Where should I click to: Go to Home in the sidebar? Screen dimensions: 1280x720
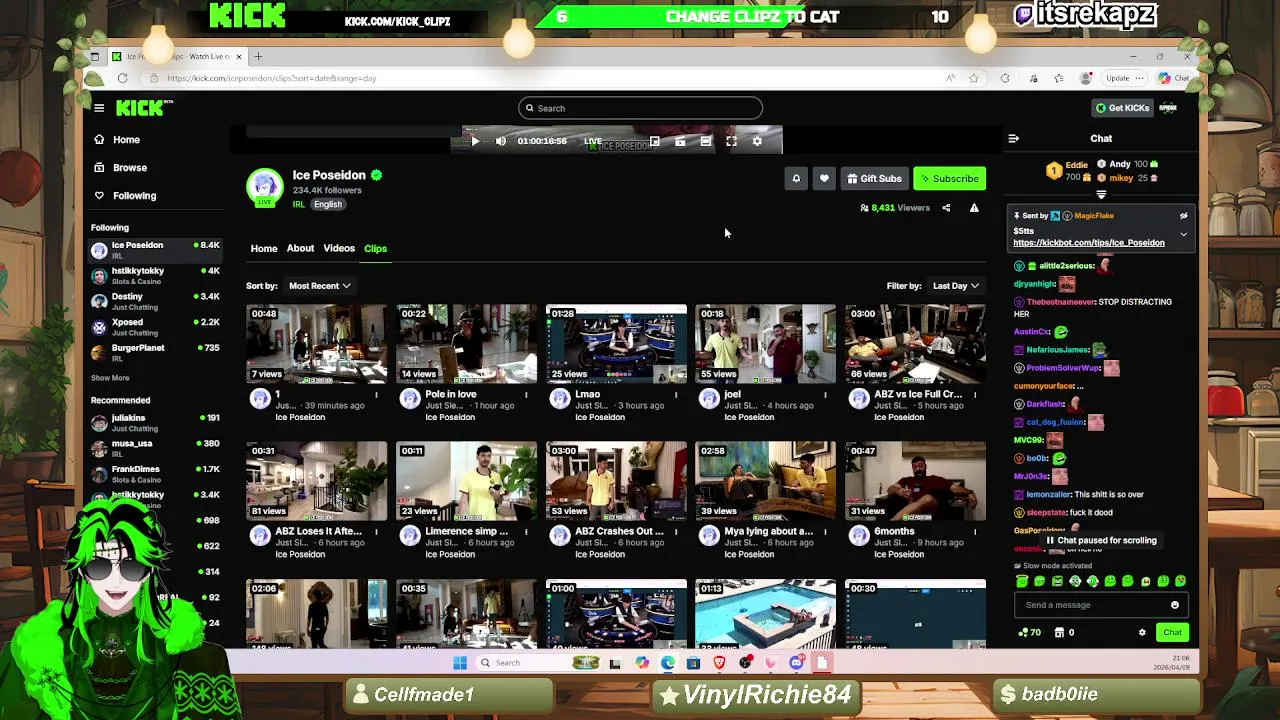coord(117,140)
